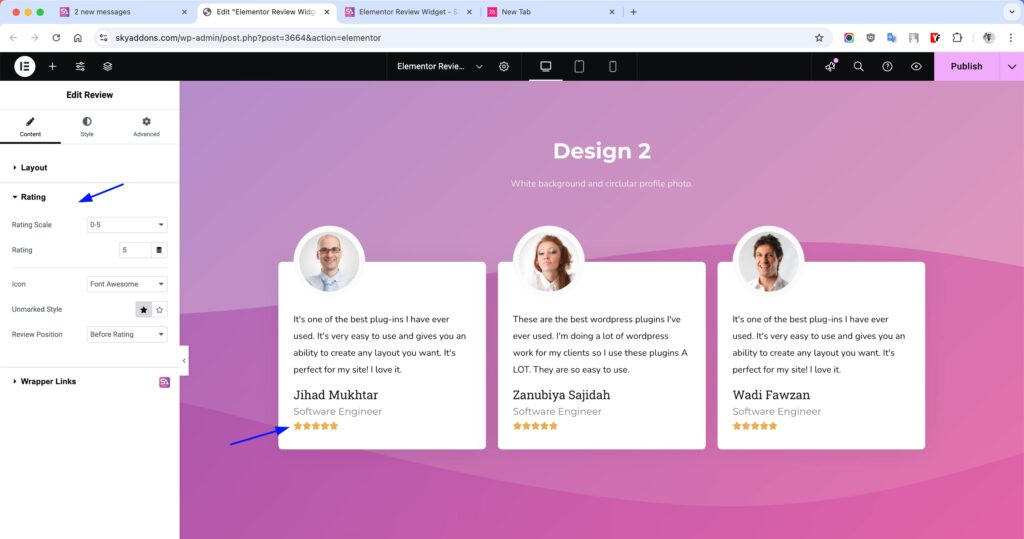Switch to '2 new messages' browser tab
Screen dimensions: 1024x539
(x=123, y=12)
